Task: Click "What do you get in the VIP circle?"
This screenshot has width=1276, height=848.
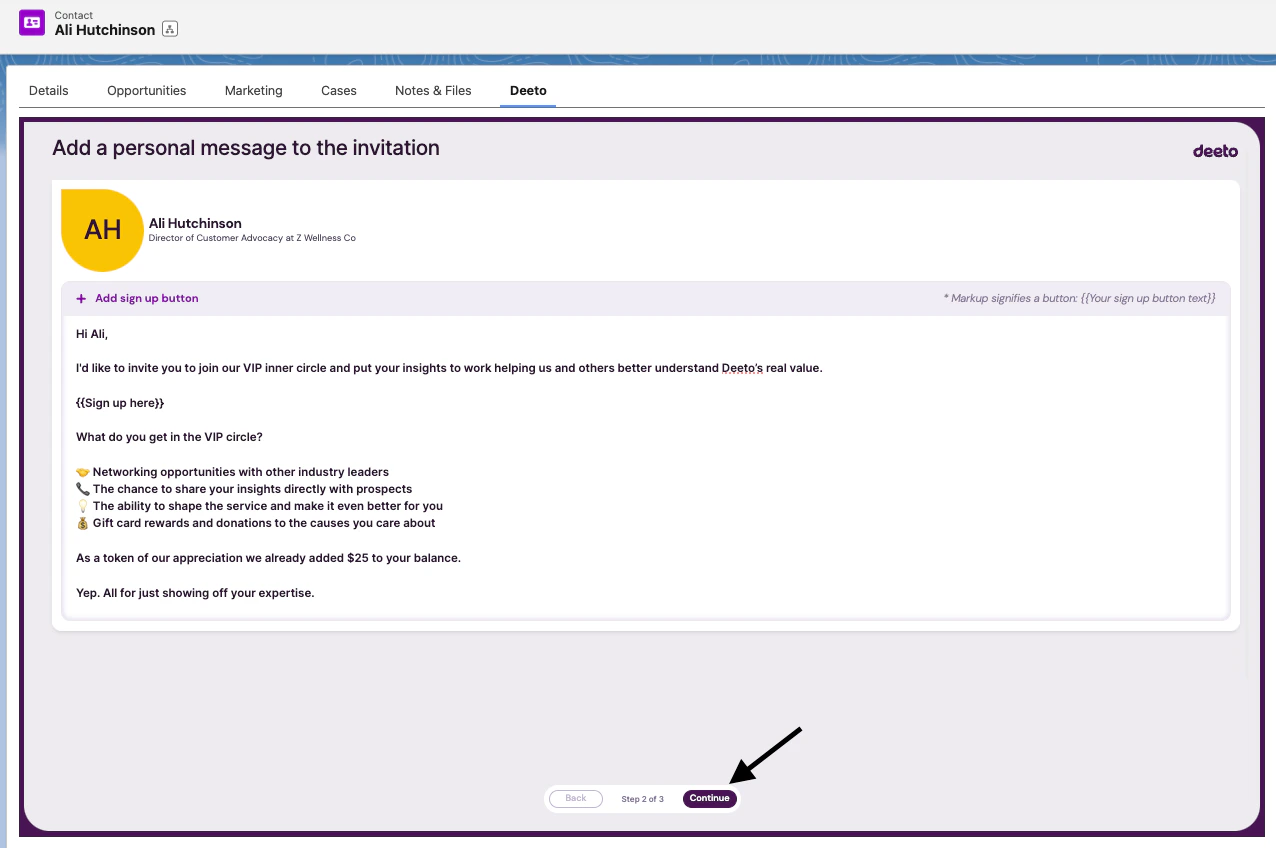Action: pos(169,437)
